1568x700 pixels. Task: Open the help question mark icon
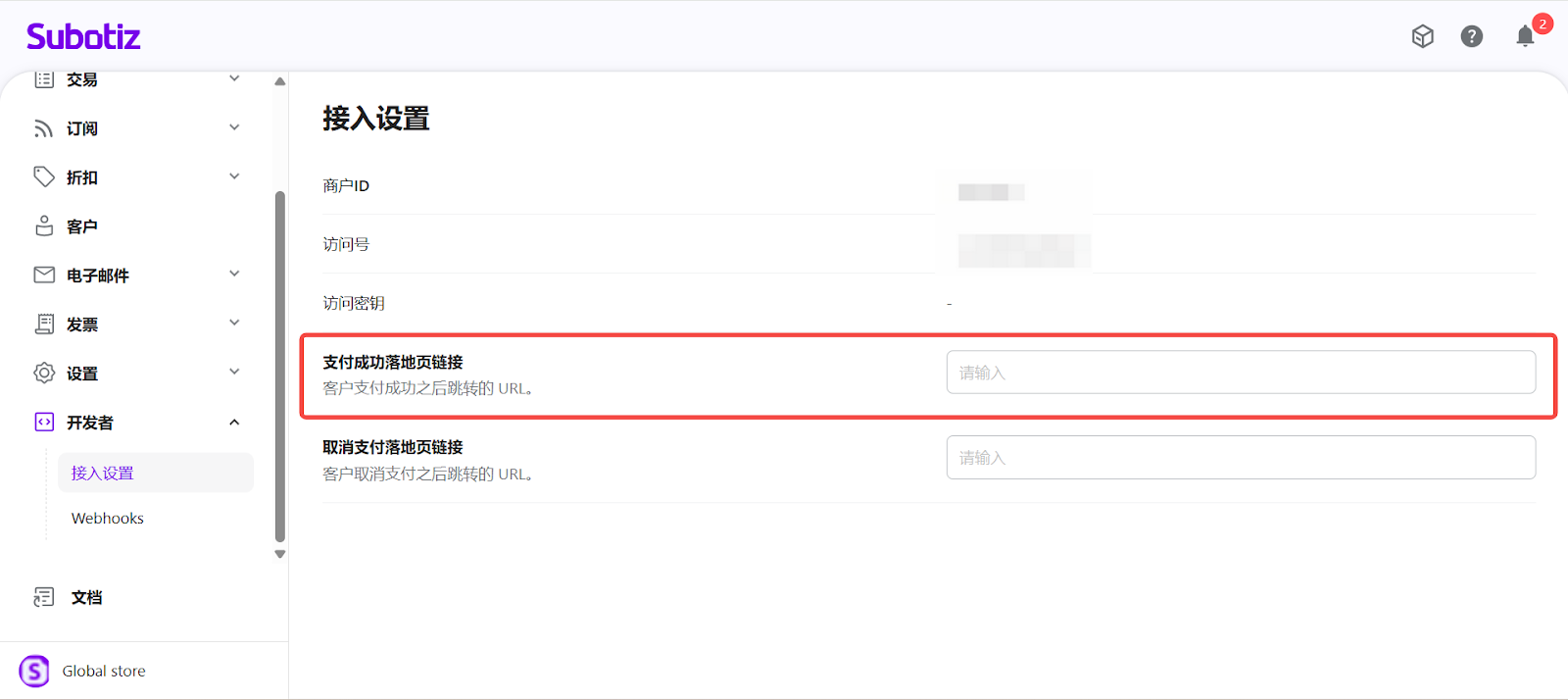(1471, 36)
